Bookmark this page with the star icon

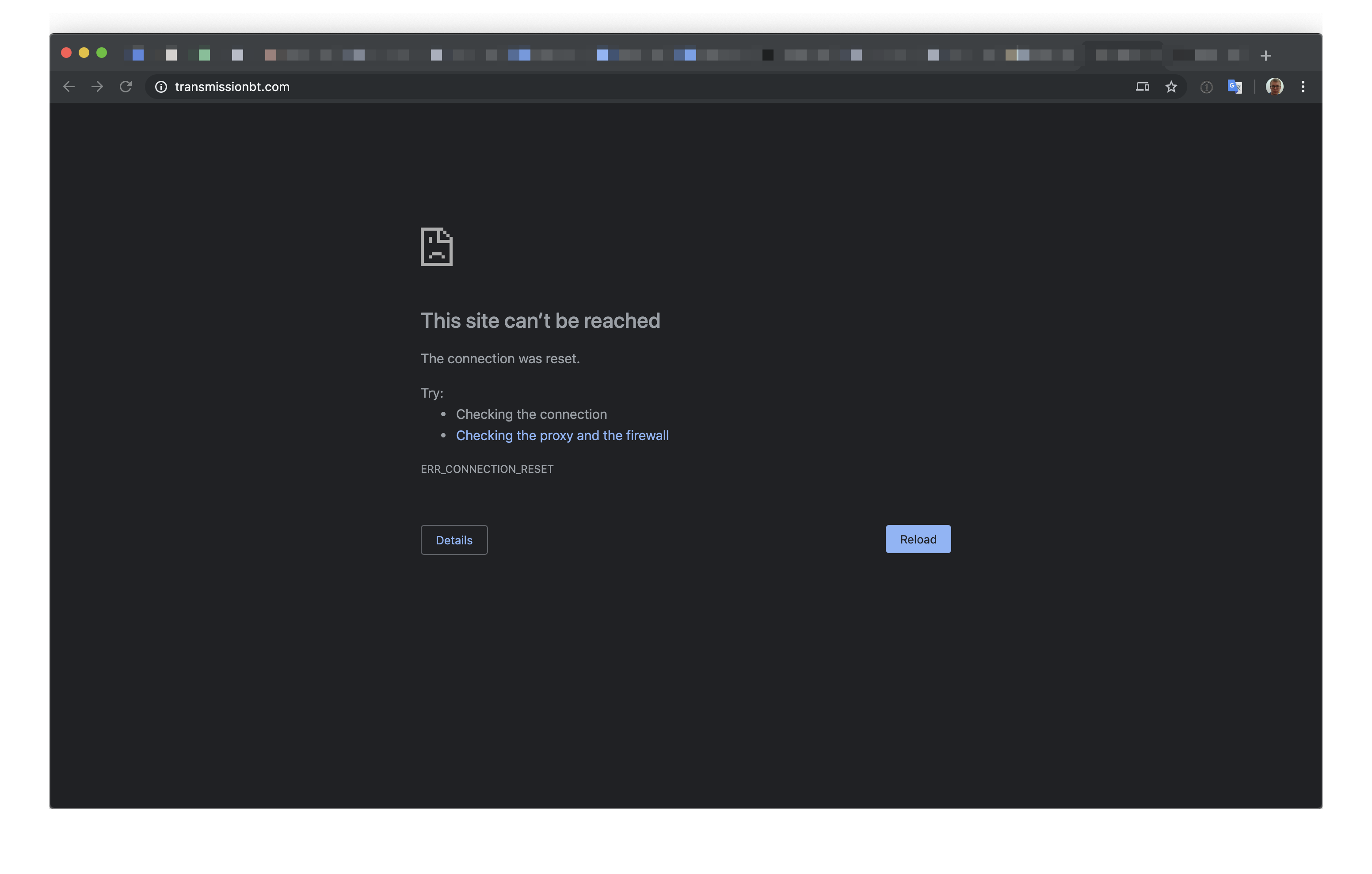(1171, 87)
